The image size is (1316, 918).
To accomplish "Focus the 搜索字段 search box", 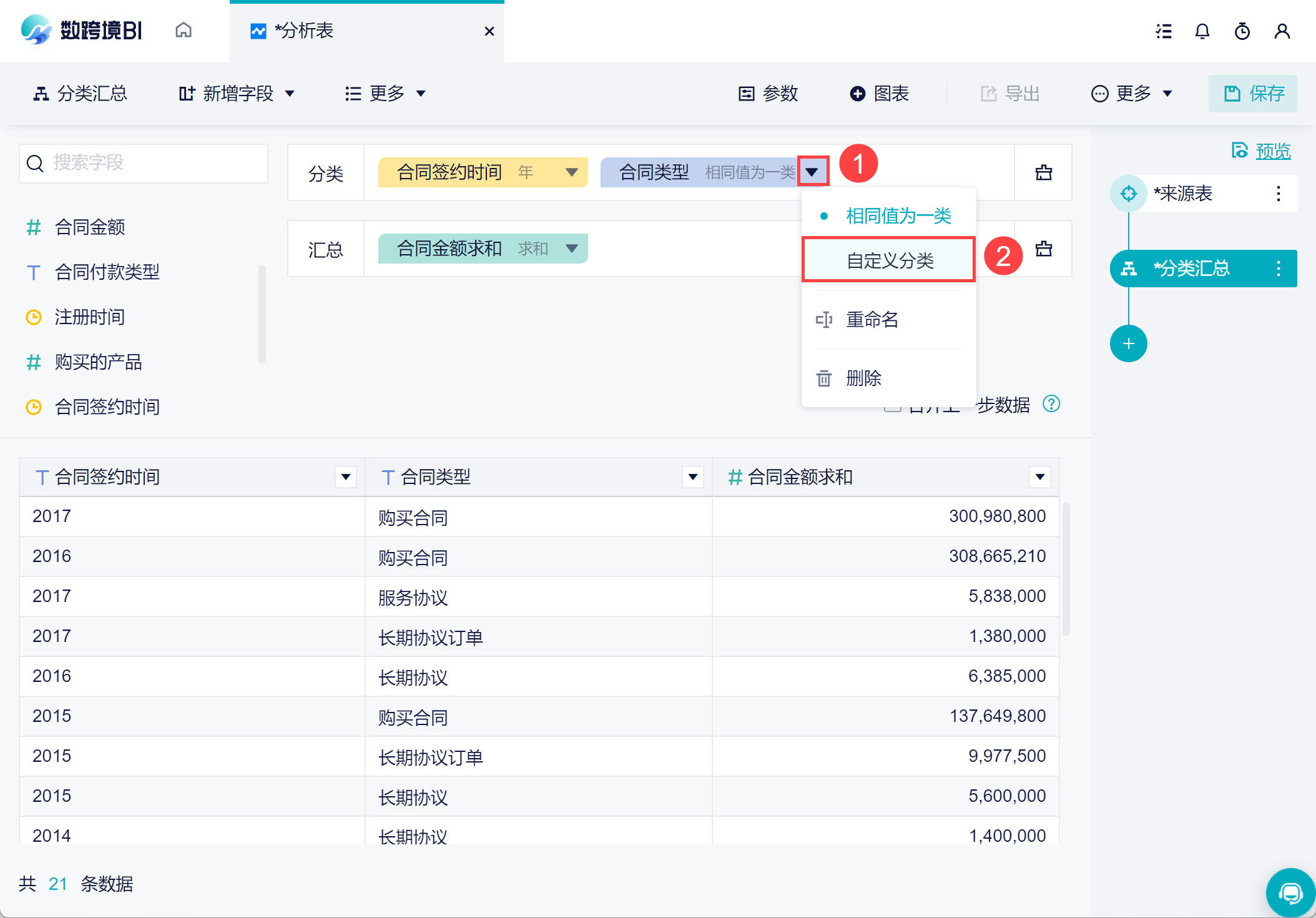I will pos(144,164).
